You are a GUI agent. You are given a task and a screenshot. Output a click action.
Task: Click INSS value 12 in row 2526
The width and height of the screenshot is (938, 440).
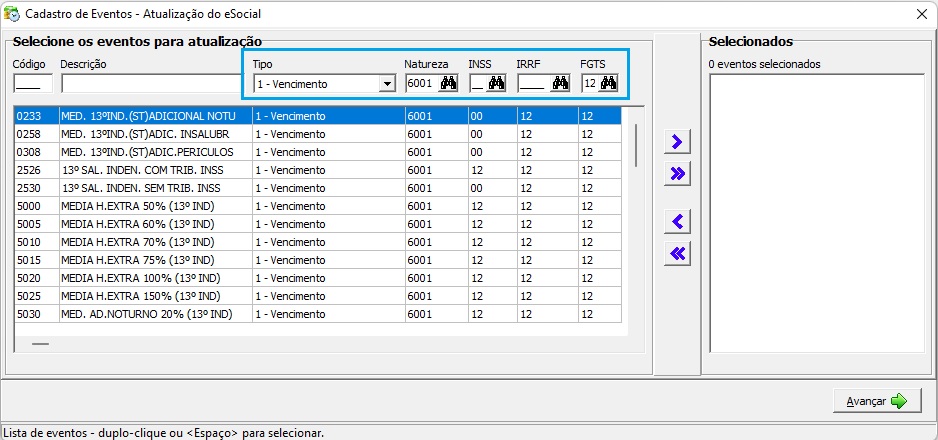493,170
